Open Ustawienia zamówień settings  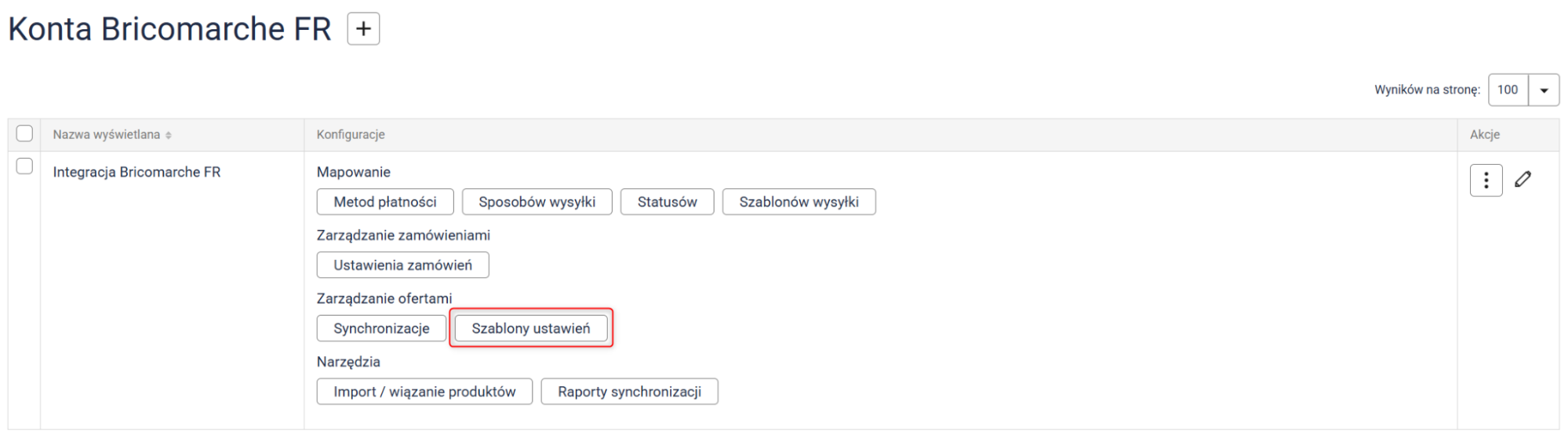[402, 265]
